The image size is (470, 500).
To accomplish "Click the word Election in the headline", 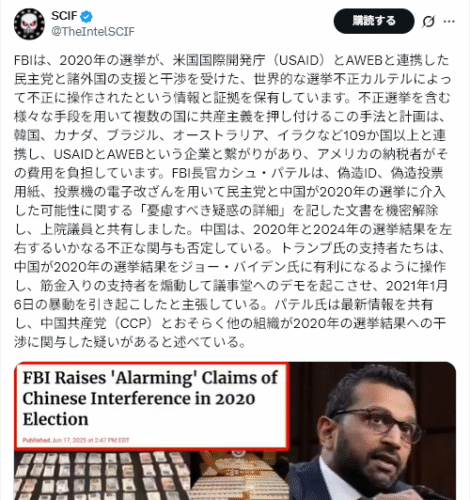I will click(x=56, y=419).
